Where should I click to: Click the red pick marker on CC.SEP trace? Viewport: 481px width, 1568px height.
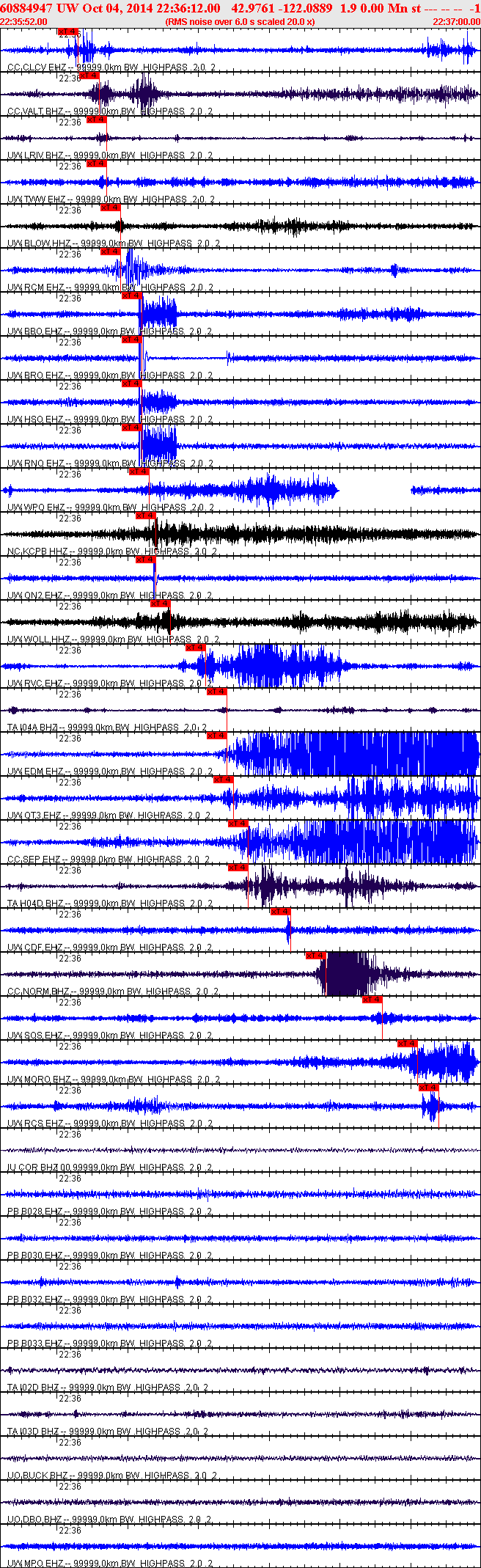pos(238,824)
